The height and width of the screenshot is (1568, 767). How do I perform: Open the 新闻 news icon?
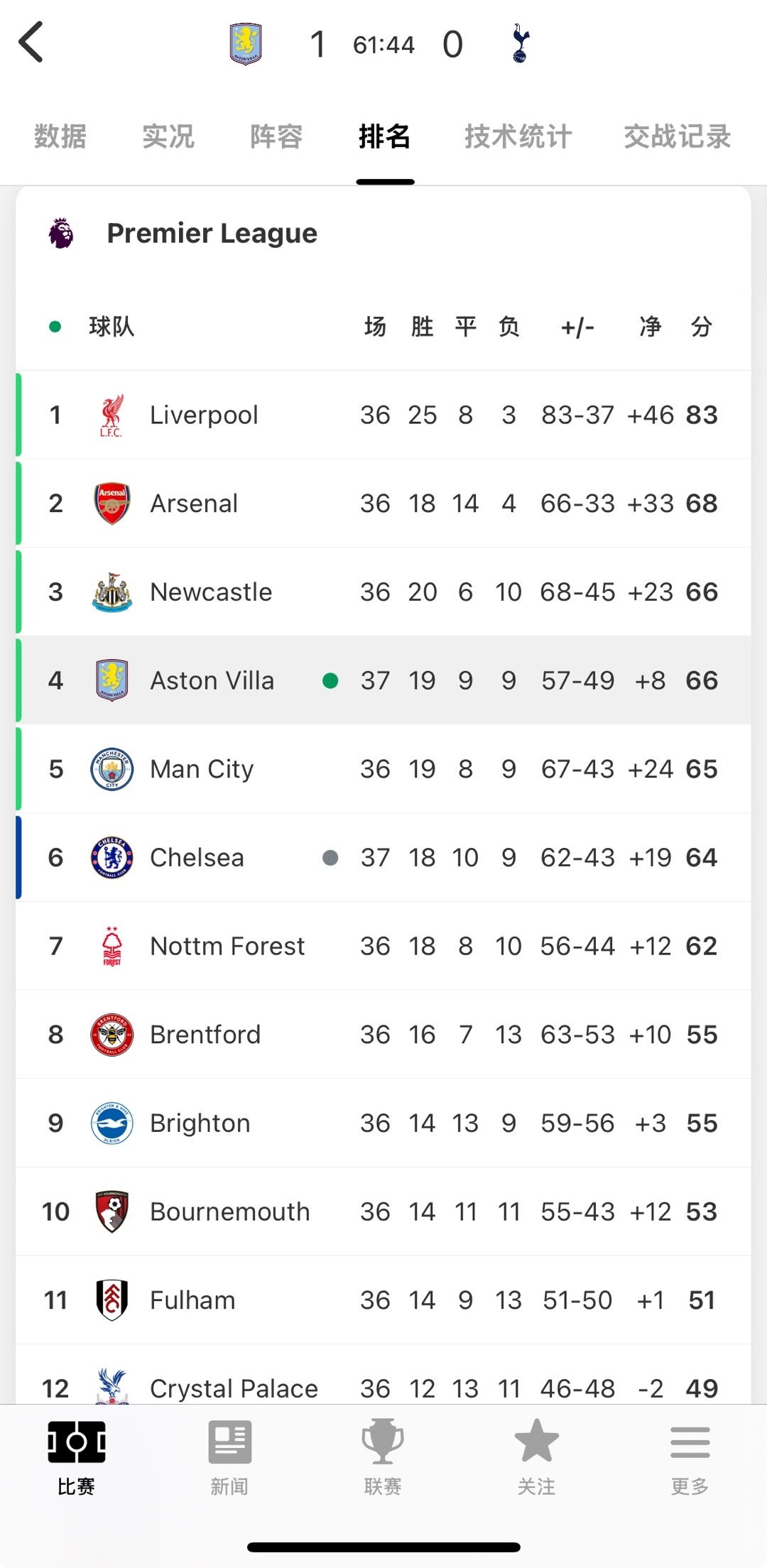point(229,1442)
